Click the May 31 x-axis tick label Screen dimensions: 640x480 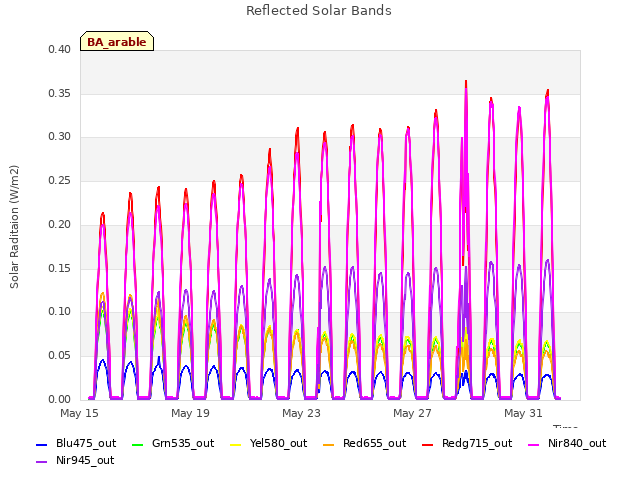click(x=523, y=413)
